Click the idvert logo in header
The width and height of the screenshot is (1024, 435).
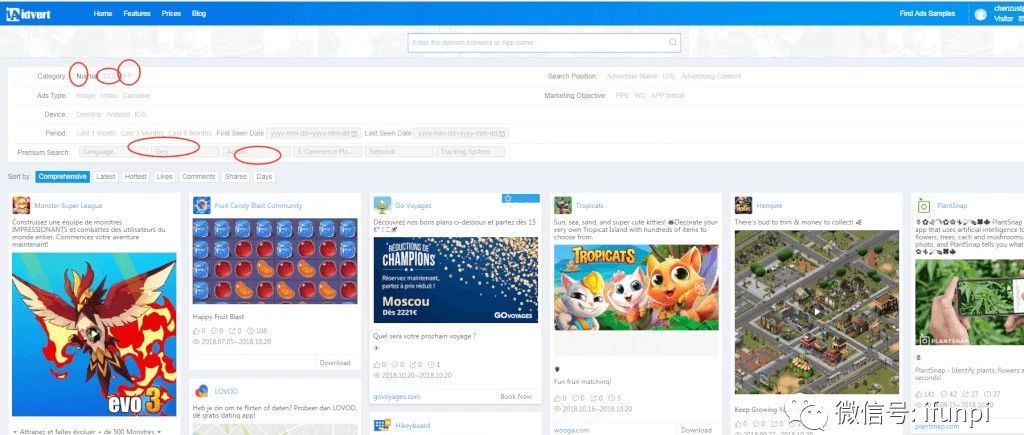coord(29,14)
